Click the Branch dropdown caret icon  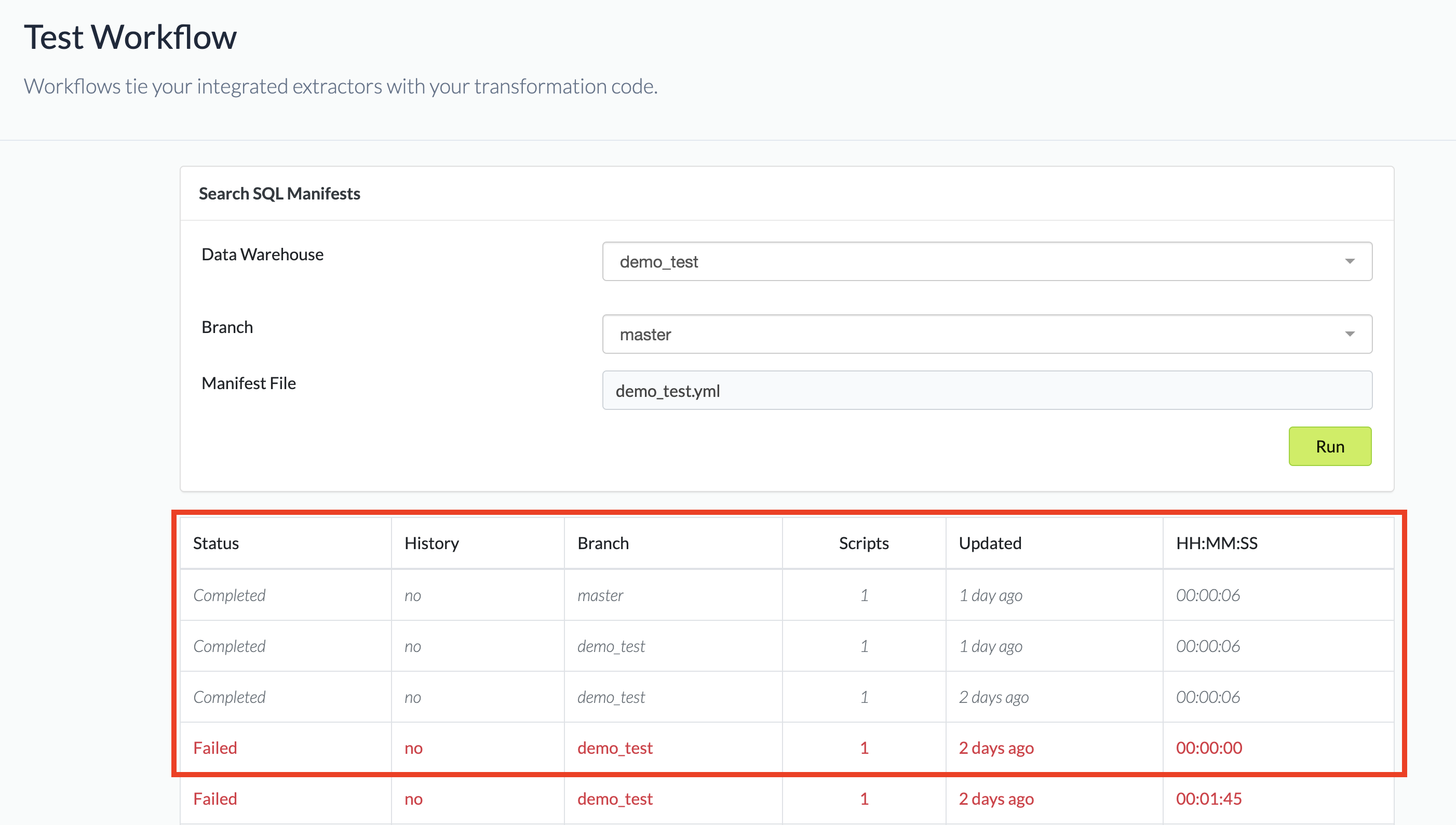1350,334
